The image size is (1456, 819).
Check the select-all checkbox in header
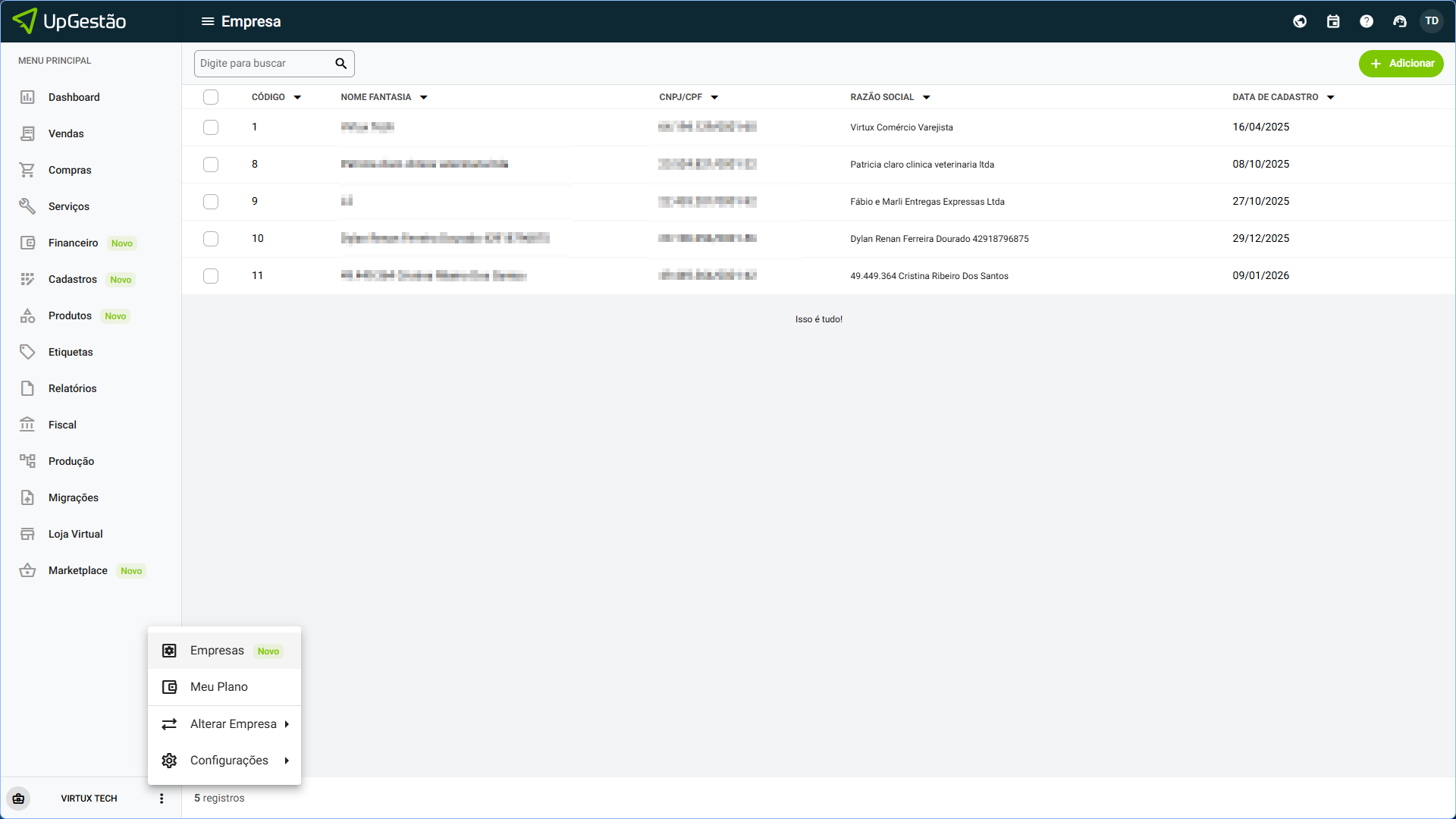(211, 97)
